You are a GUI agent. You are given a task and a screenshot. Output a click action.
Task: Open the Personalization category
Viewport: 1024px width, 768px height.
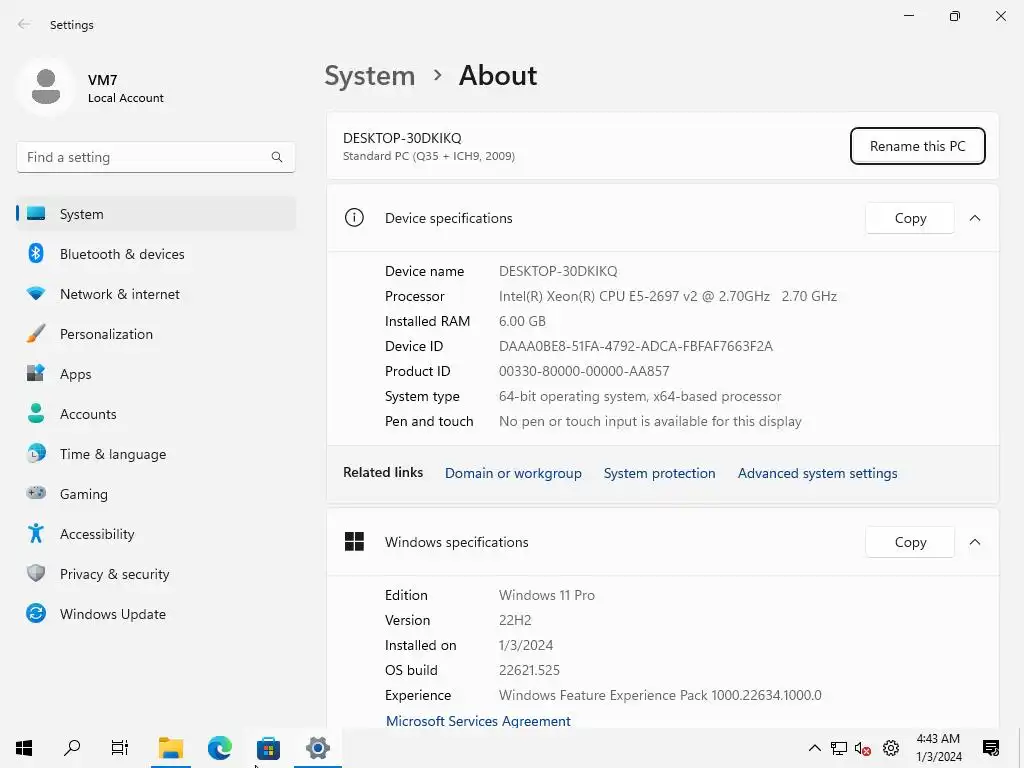(x=156, y=334)
